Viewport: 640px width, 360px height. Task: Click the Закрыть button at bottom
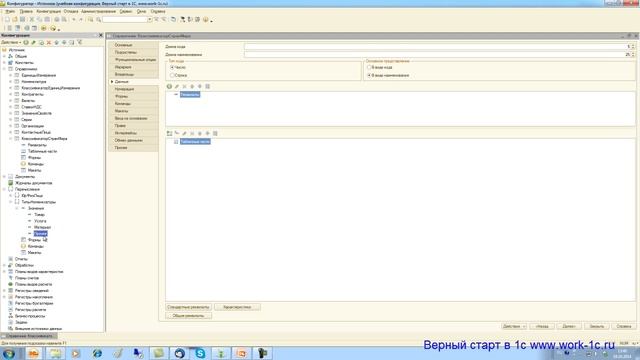[597, 327]
